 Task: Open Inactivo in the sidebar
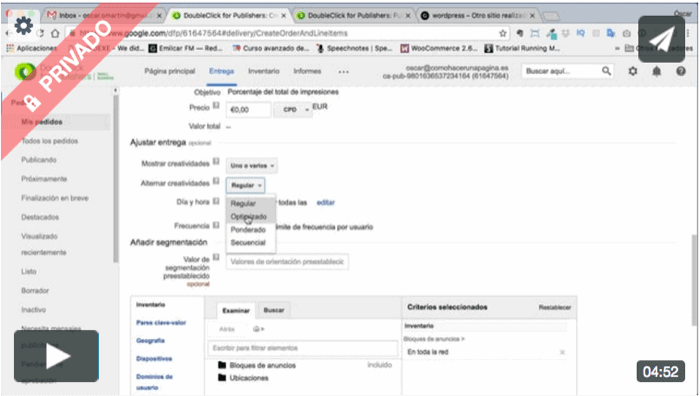tap(33, 310)
